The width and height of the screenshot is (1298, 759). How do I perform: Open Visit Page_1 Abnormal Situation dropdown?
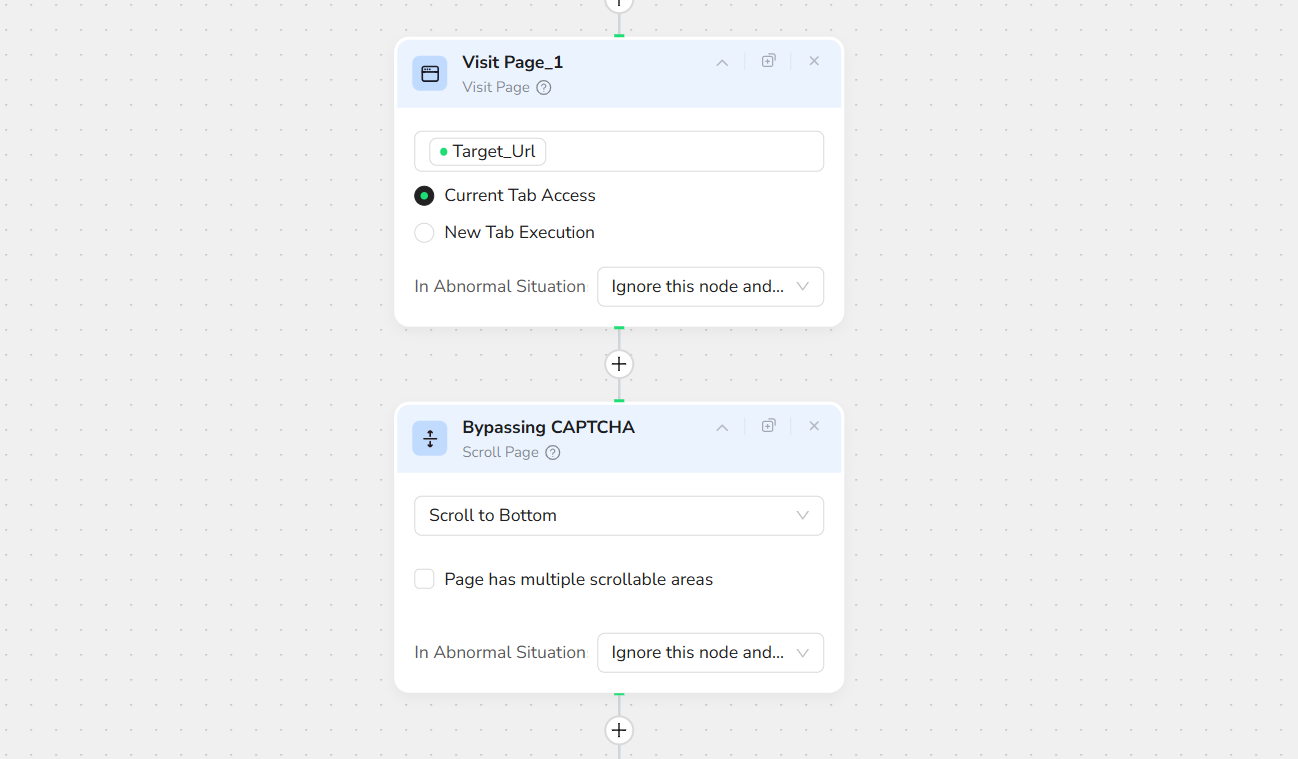[710, 287]
